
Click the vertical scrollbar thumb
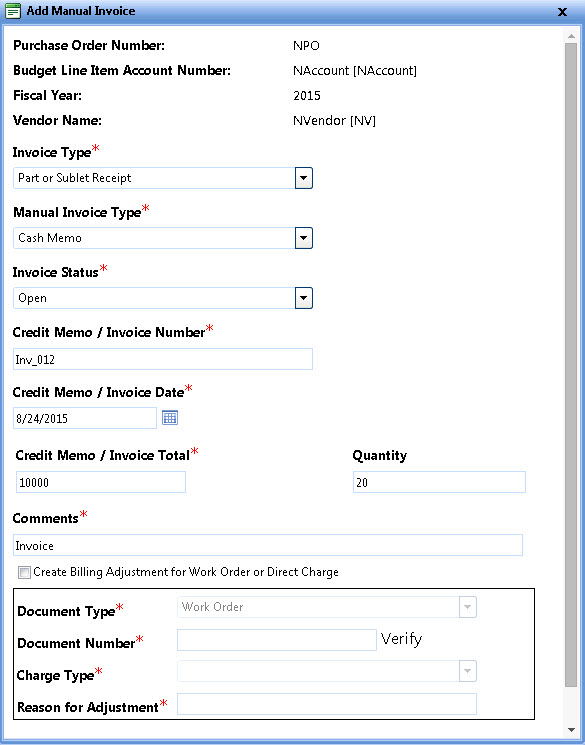[571, 365]
